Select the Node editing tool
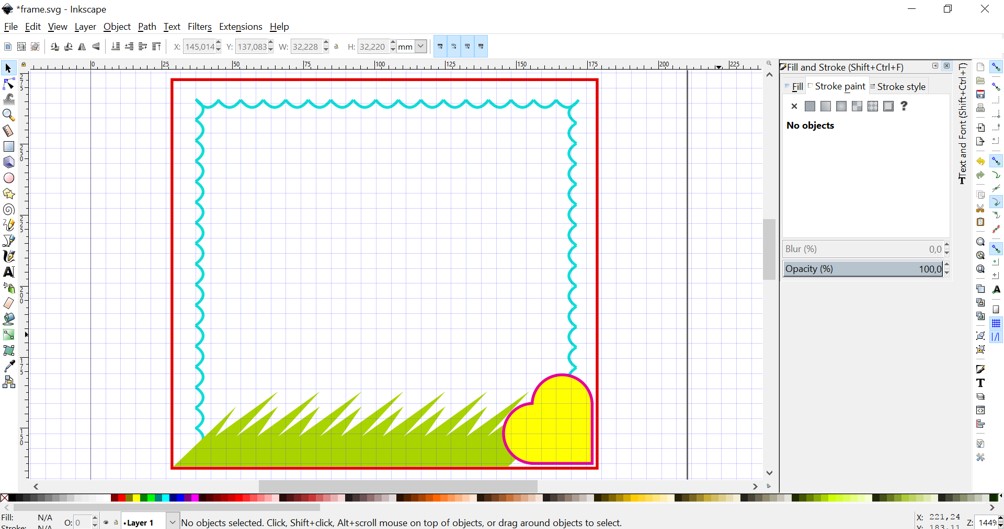 [8, 84]
